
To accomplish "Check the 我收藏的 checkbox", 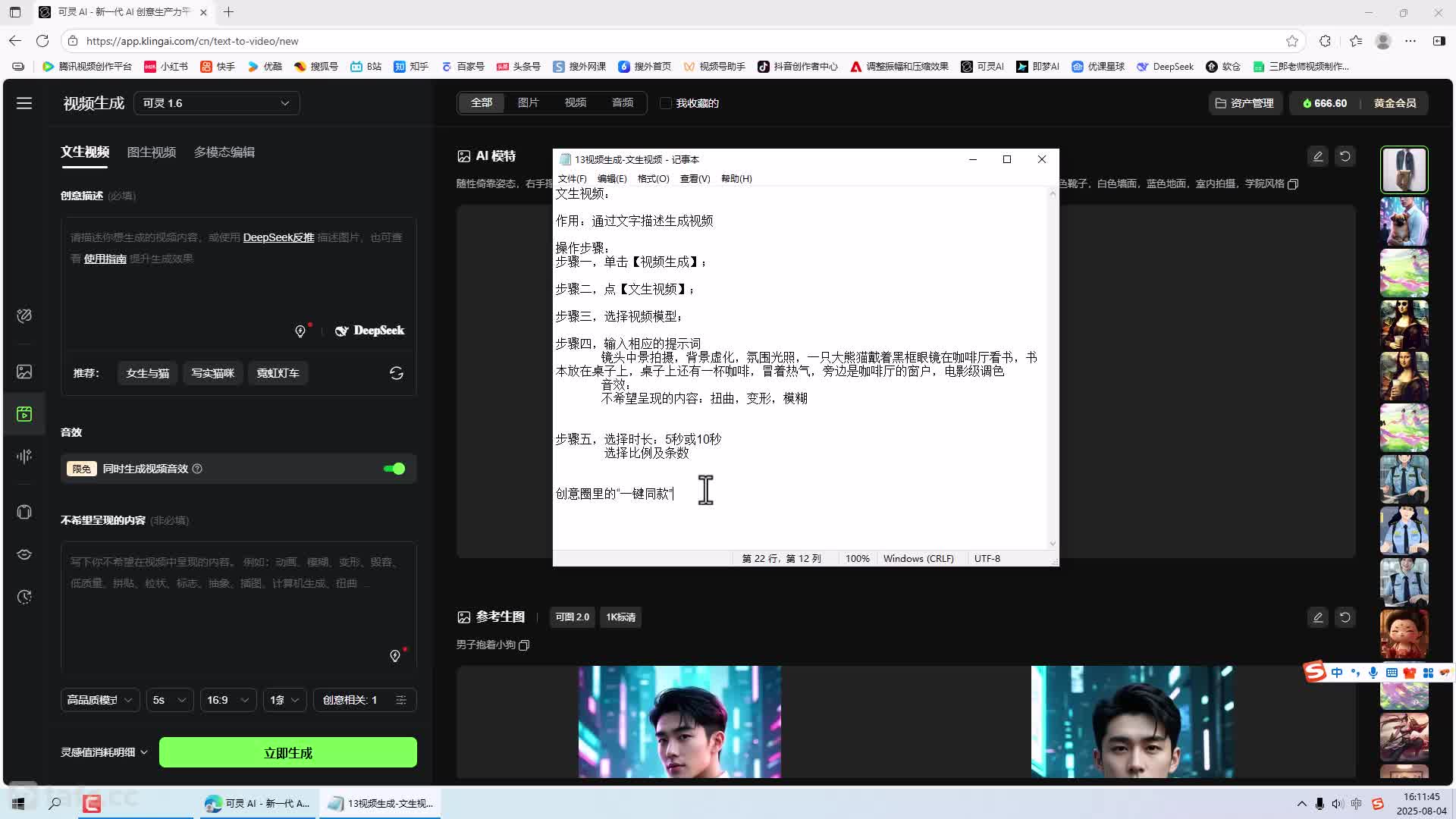I will coord(666,103).
